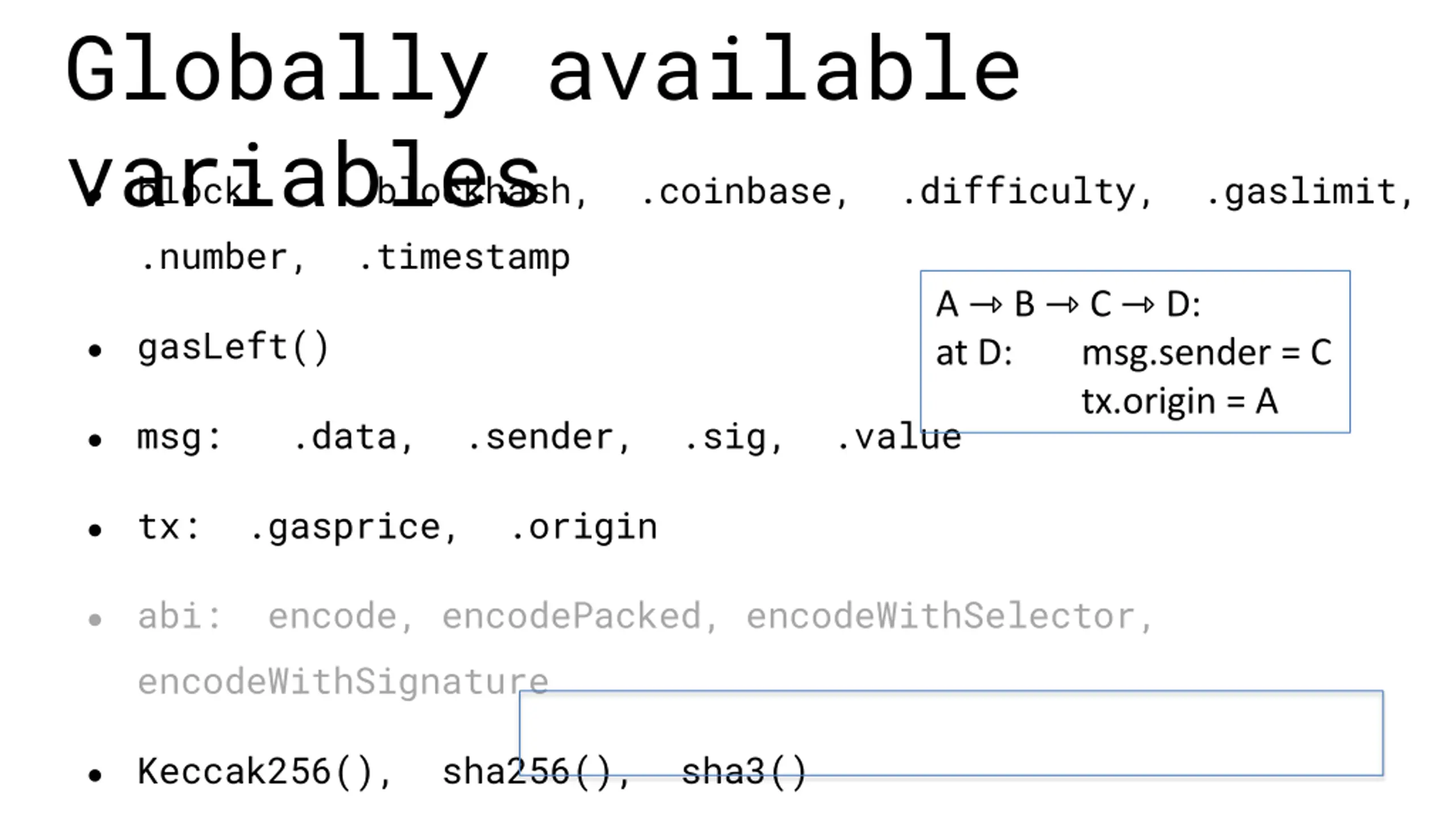Click 'encodeWithSelector' in the abi line
1456x819 pixels.
(941, 617)
